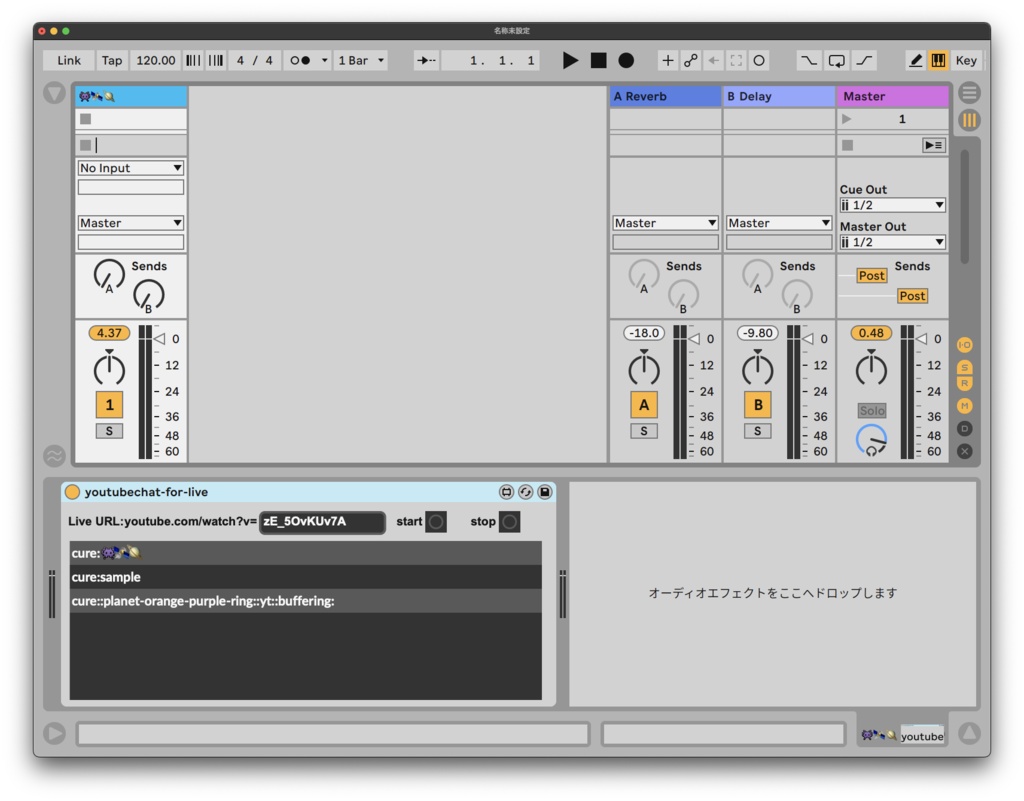Viewport: 1024px width, 801px height.
Task: Click the Arrangement Record button
Action: tap(626, 61)
